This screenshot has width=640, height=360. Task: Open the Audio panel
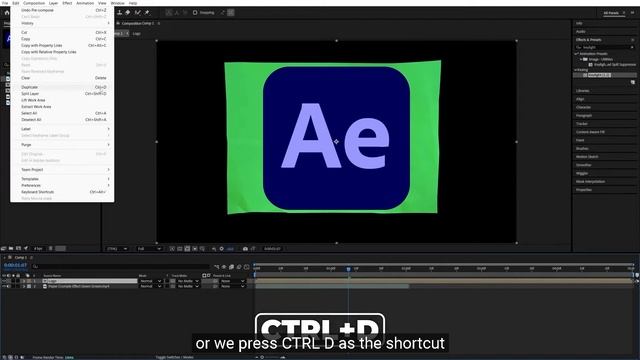(x=580, y=31)
